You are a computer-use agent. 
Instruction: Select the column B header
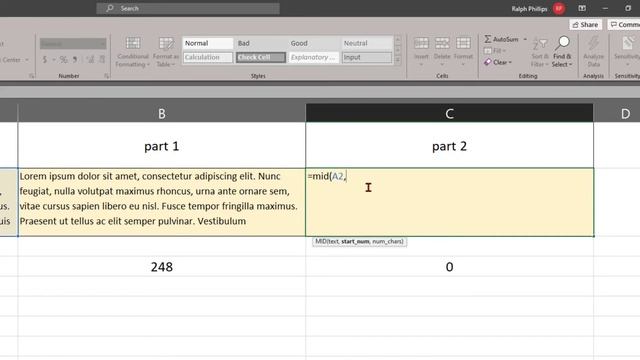pos(162,113)
